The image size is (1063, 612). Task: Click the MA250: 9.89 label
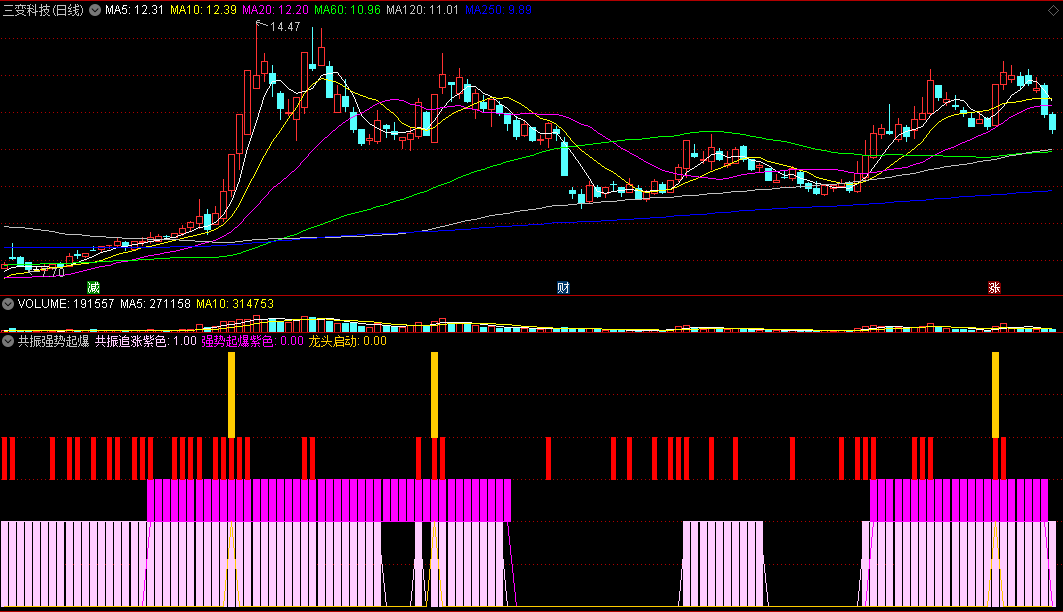coord(498,10)
